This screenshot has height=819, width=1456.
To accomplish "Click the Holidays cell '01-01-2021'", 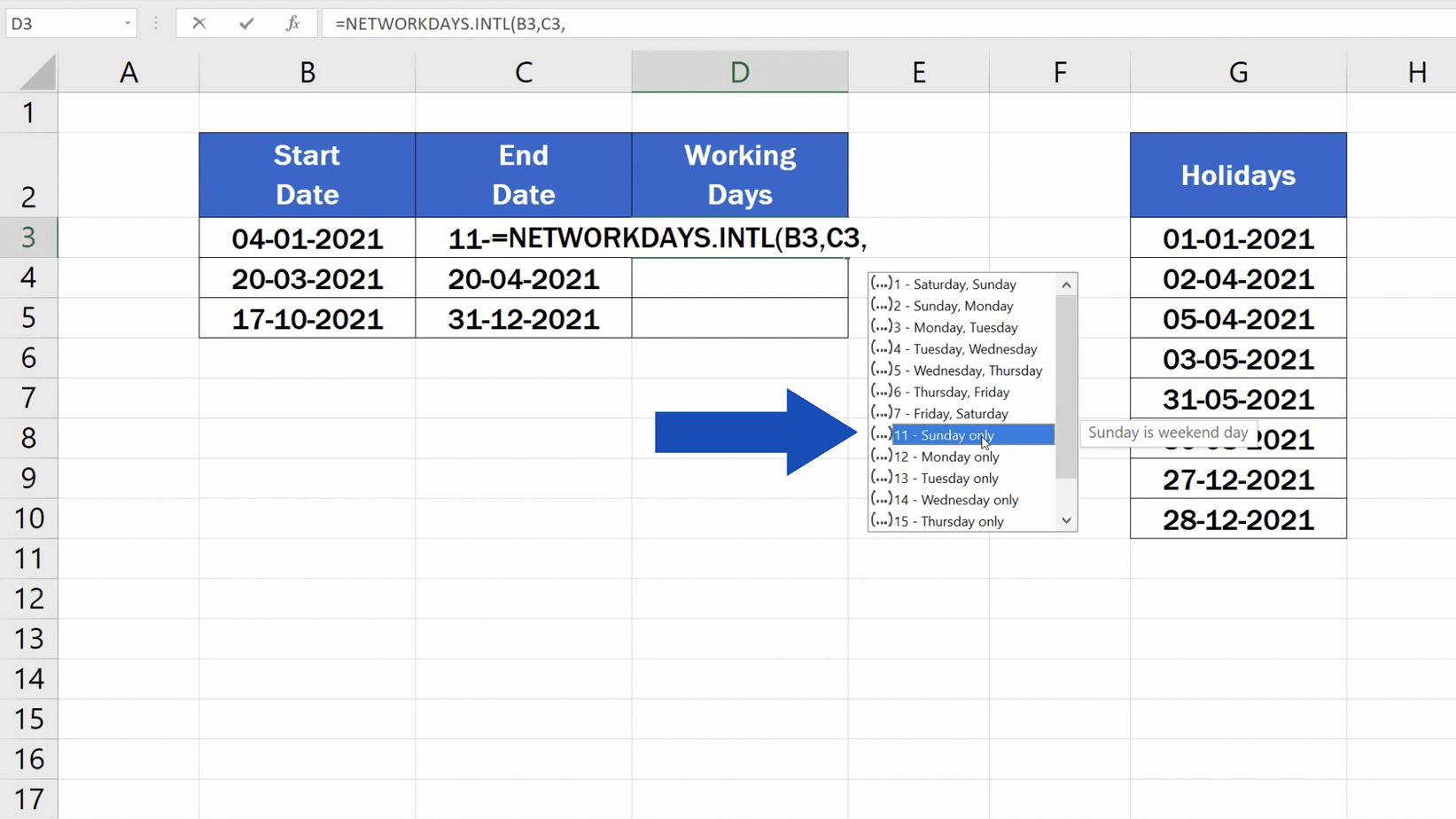I will click(x=1237, y=238).
